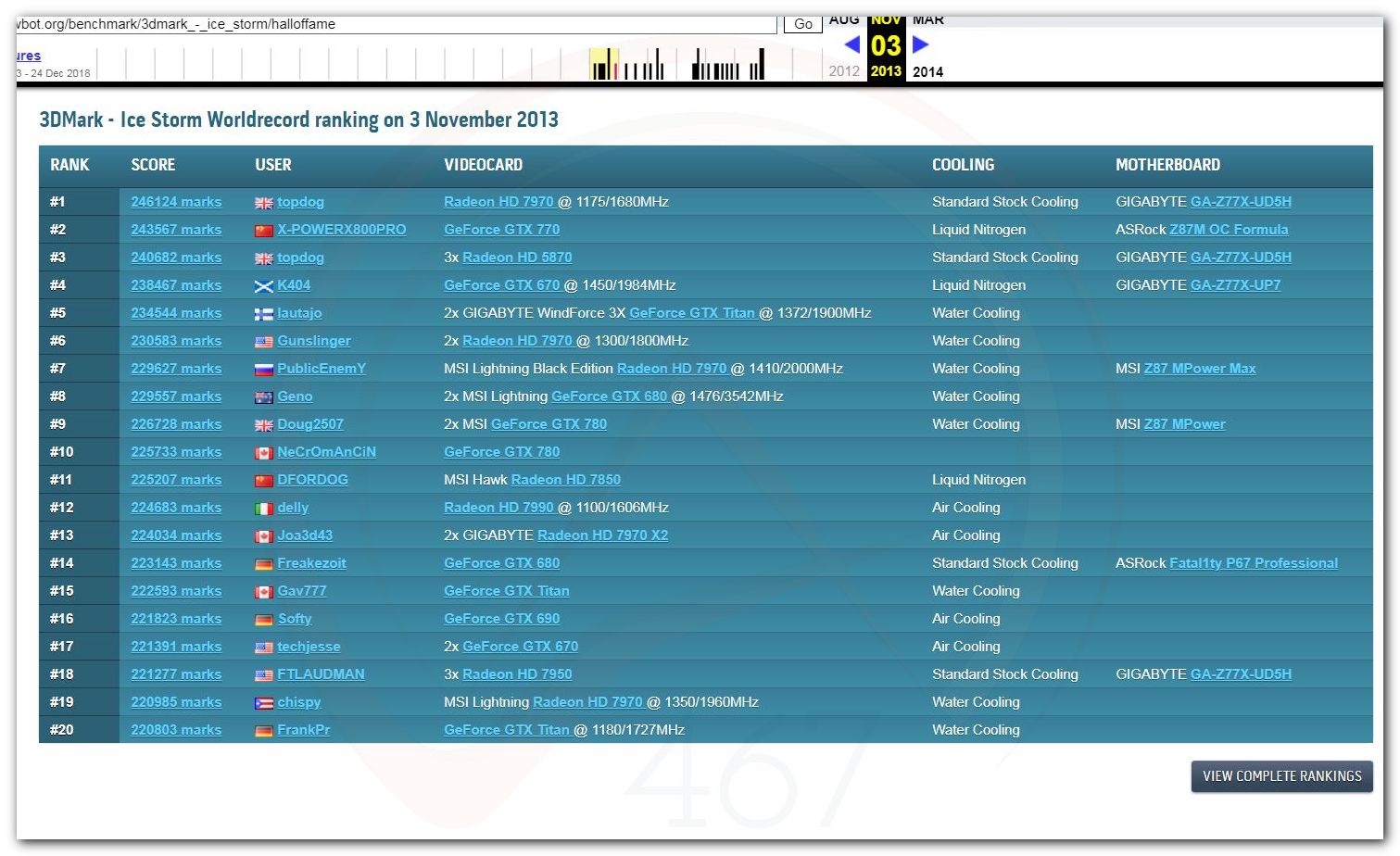The height and width of the screenshot is (856, 1400).
Task: Click the Scotland flag beside K404
Action: tap(263, 286)
